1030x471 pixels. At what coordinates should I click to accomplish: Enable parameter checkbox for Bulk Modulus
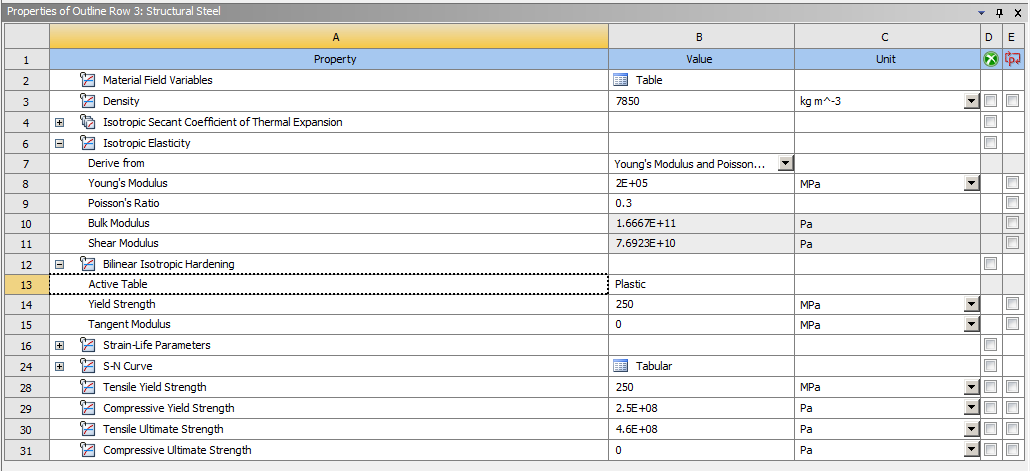coord(1012,223)
